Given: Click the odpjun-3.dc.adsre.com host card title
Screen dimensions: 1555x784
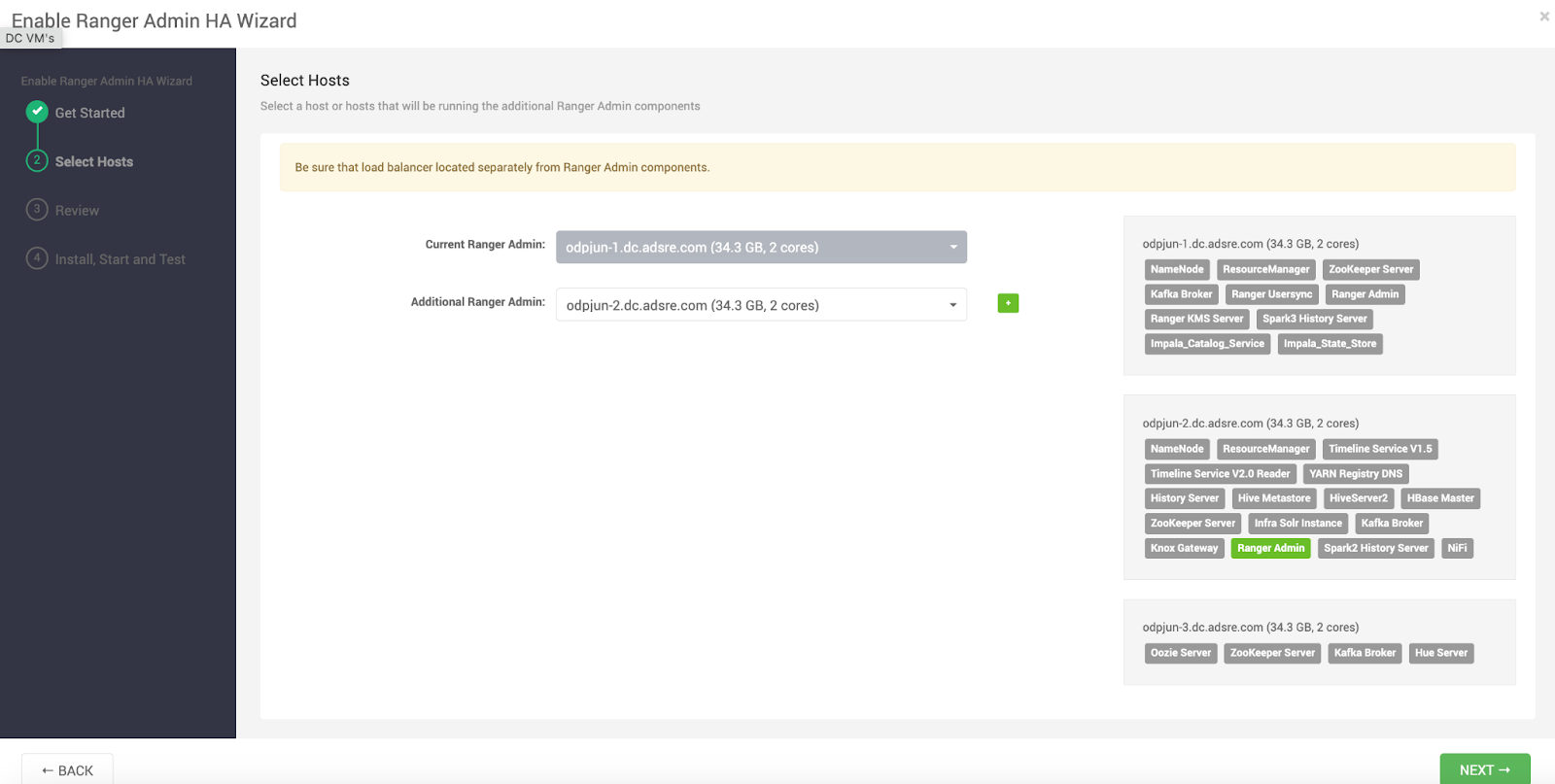Looking at the screenshot, I should [x=1250, y=628].
